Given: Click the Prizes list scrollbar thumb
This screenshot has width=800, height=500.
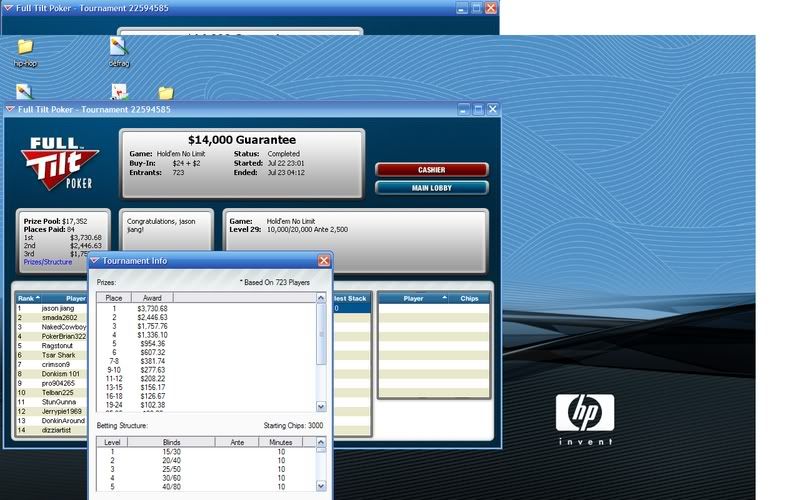Looking at the screenshot, I should [x=321, y=334].
